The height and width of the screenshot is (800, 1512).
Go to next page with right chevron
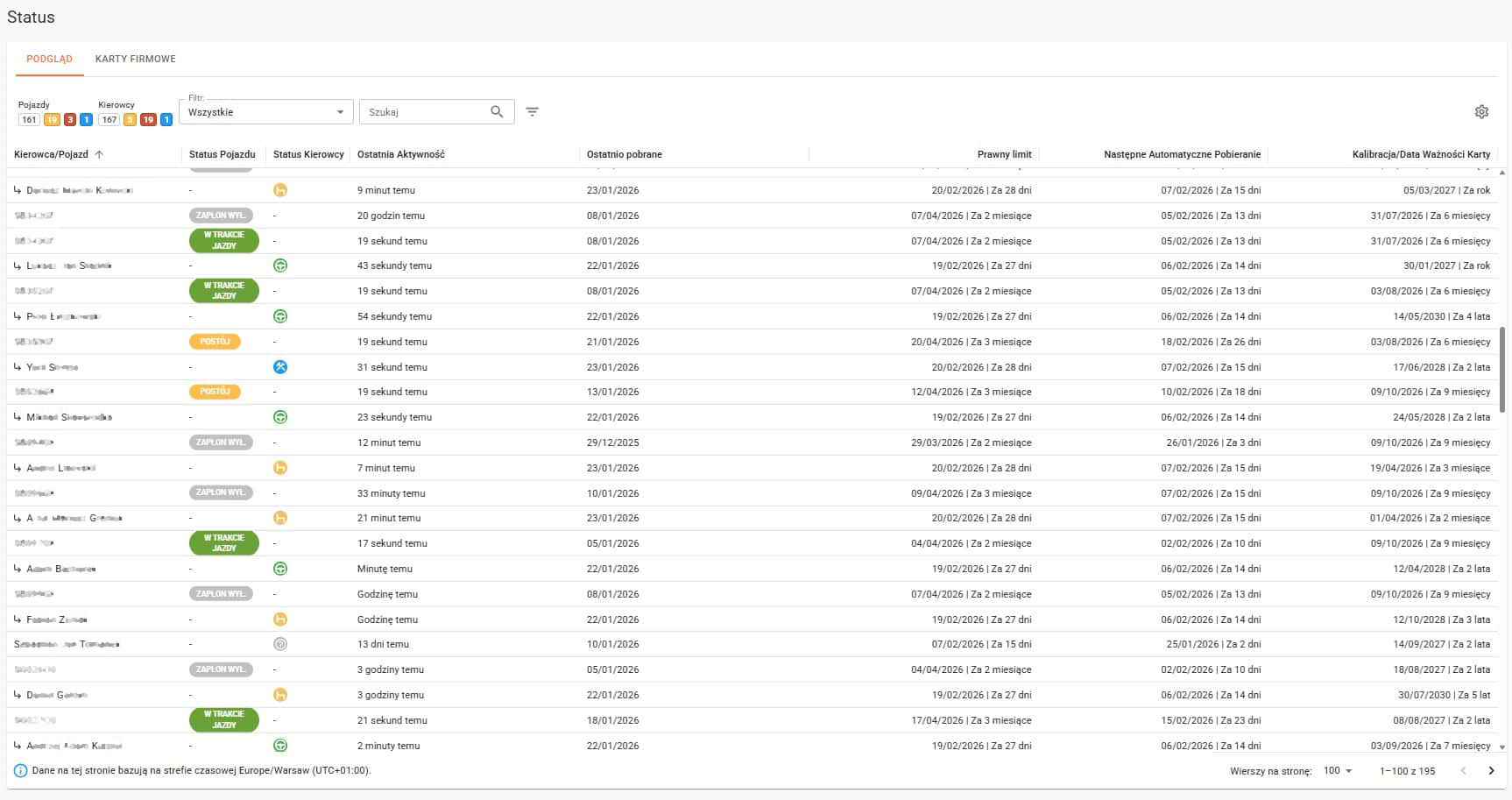pos(1492,771)
